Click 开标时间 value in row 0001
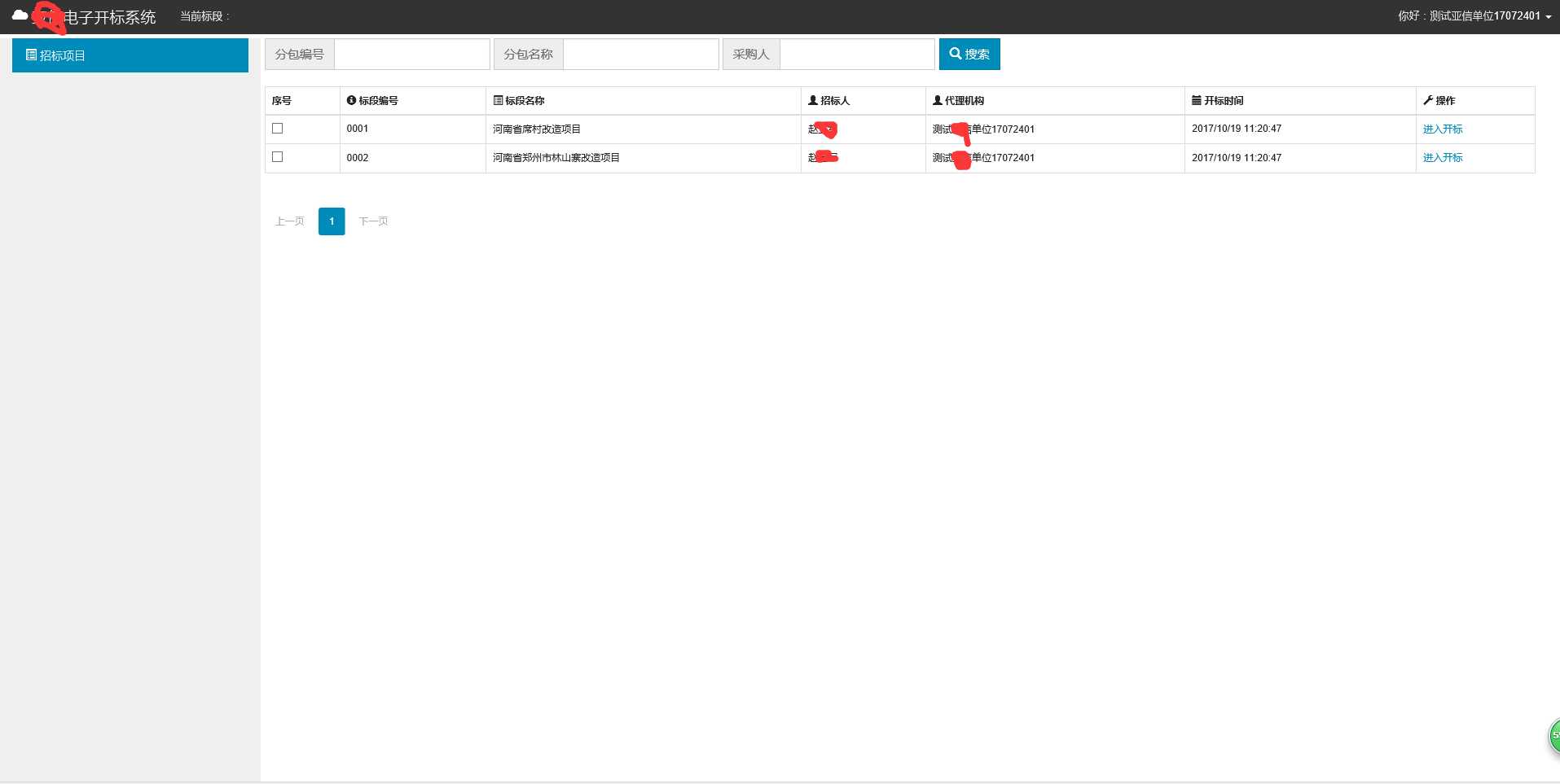This screenshot has height=784, width=1560. [x=1237, y=129]
